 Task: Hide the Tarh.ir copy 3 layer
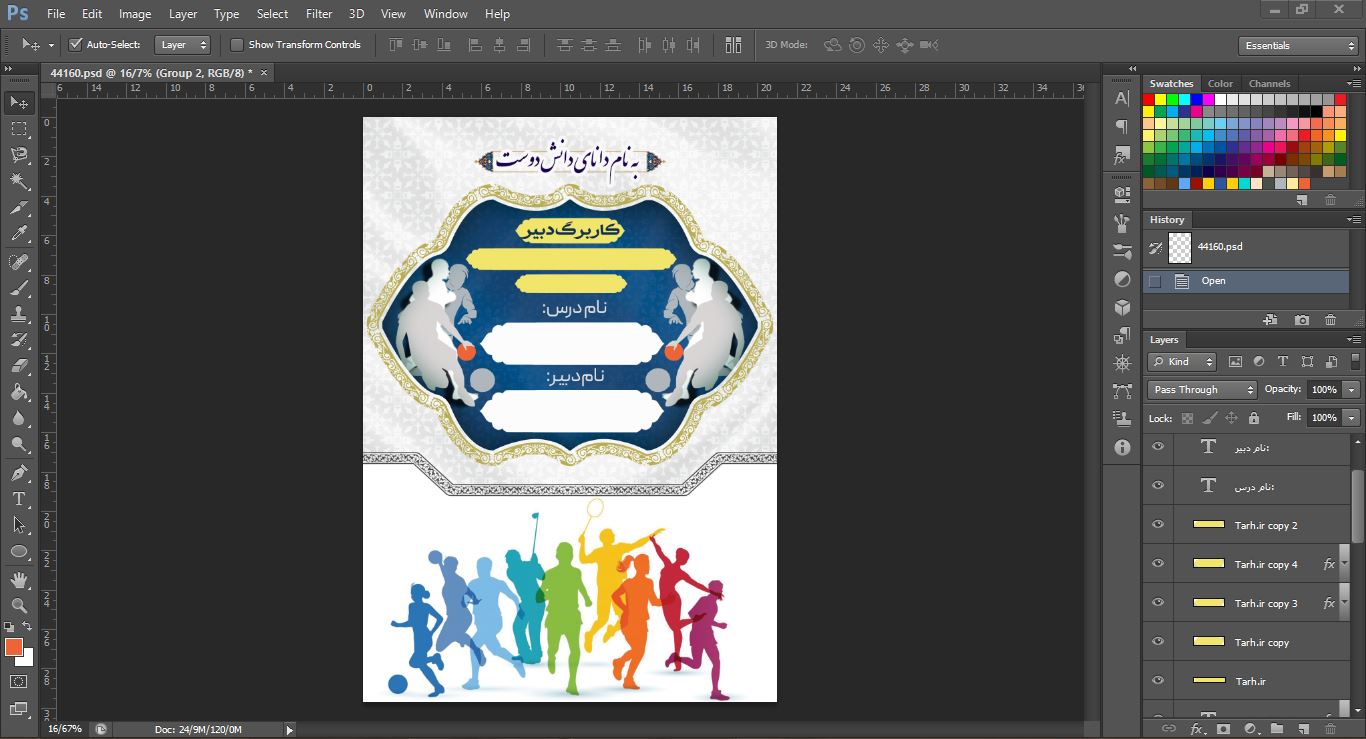pyautogui.click(x=1158, y=602)
